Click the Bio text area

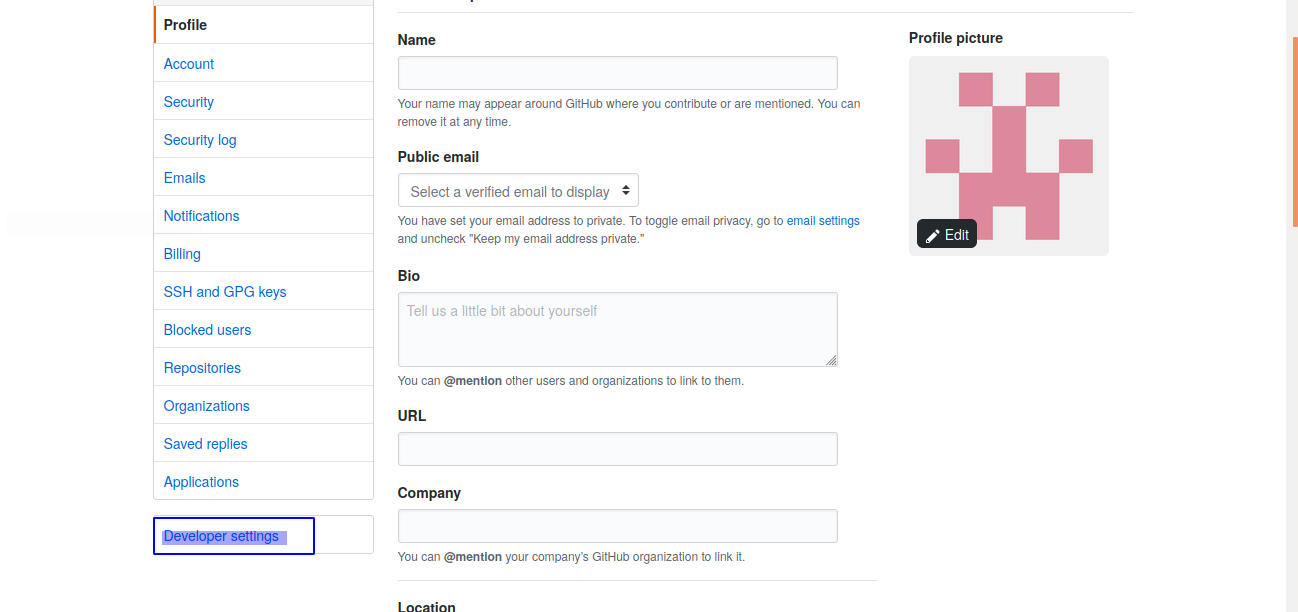click(617, 329)
